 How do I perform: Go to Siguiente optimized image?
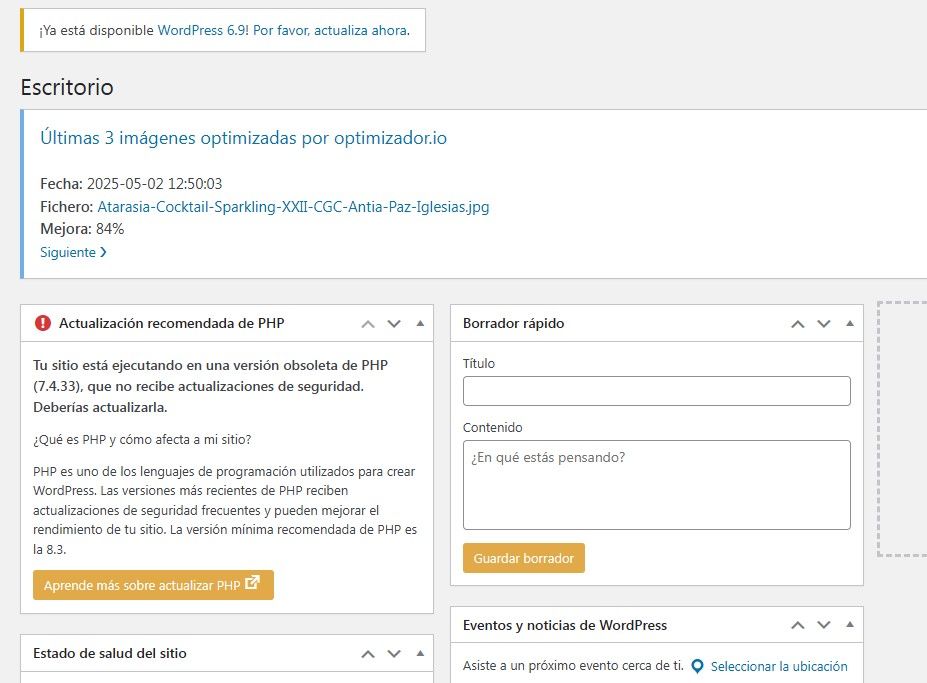[x=73, y=253]
